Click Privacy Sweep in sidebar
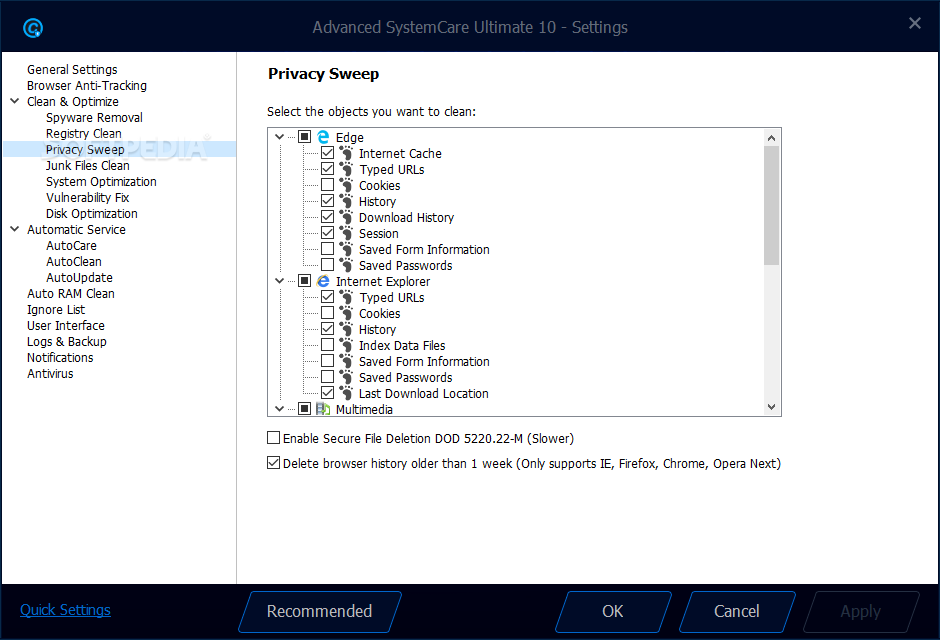This screenshot has width=940, height=640. (x=85, y=149)
